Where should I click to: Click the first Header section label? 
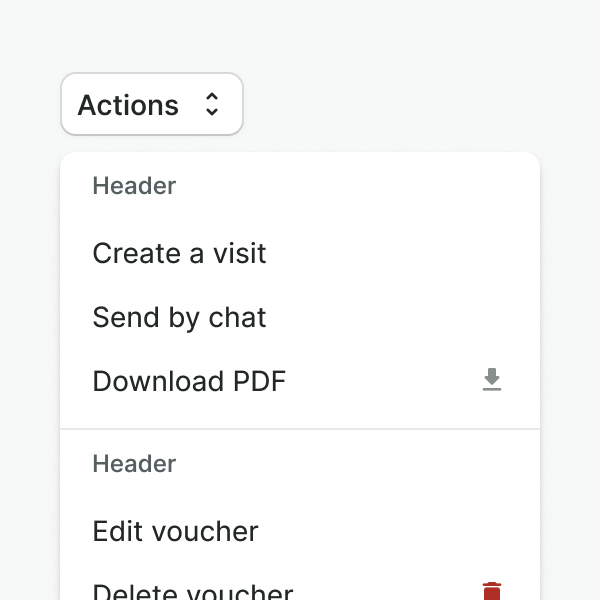click(134, 186)
